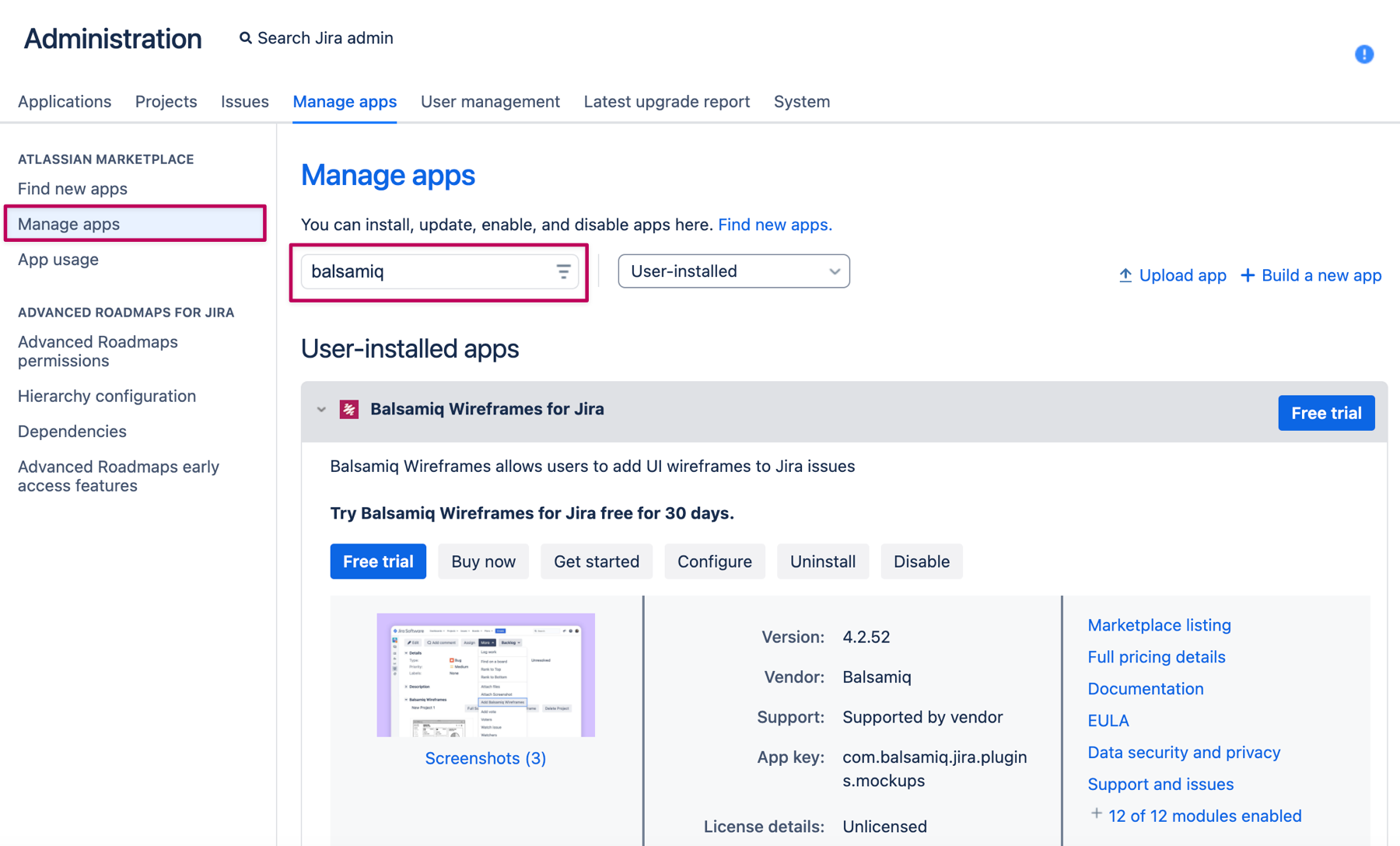Click the plus icon before 12 of 12 modules enabled
Screen dimensions: 1400x846
tap(1095, 813)
